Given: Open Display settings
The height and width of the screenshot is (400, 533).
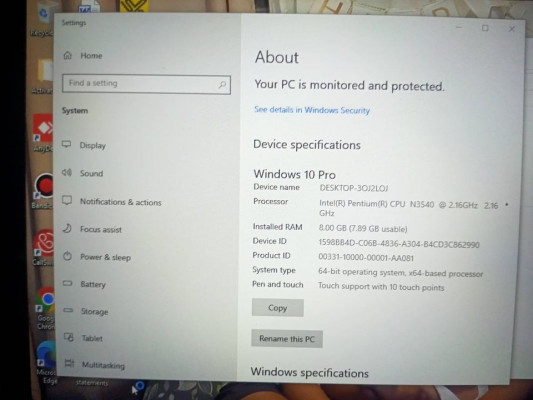Looking at the screenshot, I should tap(92, 145).
